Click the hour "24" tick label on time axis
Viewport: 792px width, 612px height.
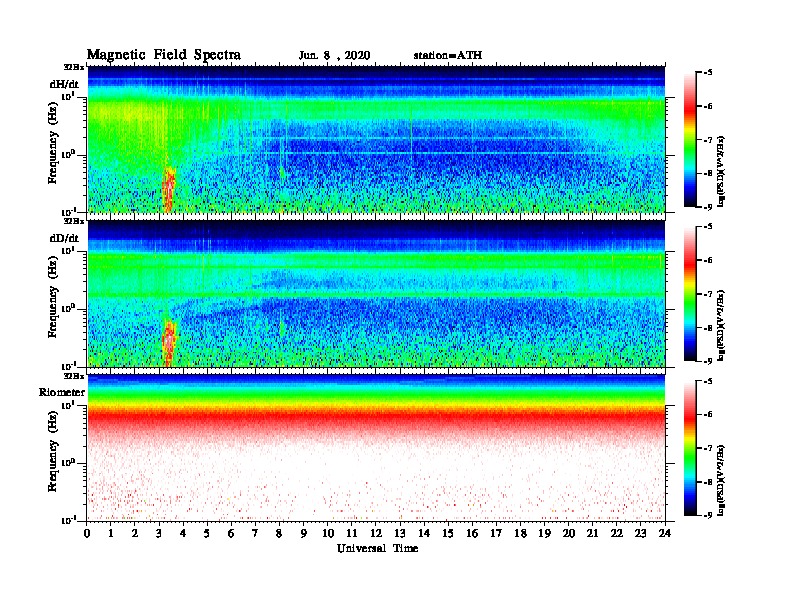coord(665,533)
